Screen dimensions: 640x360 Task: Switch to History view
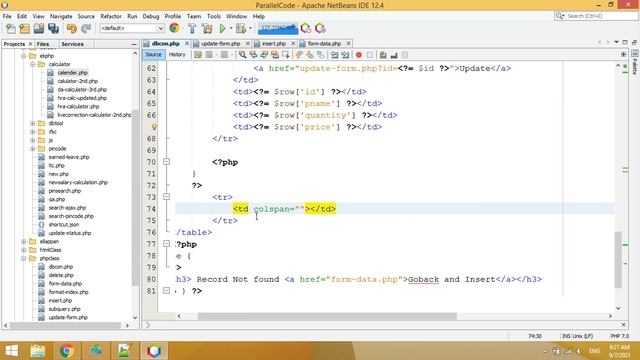click(x=177, y=55)
